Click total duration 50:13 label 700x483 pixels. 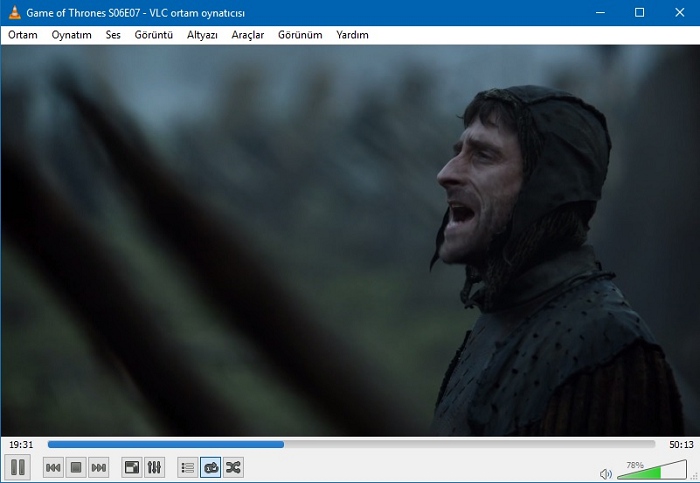[681, 445]
